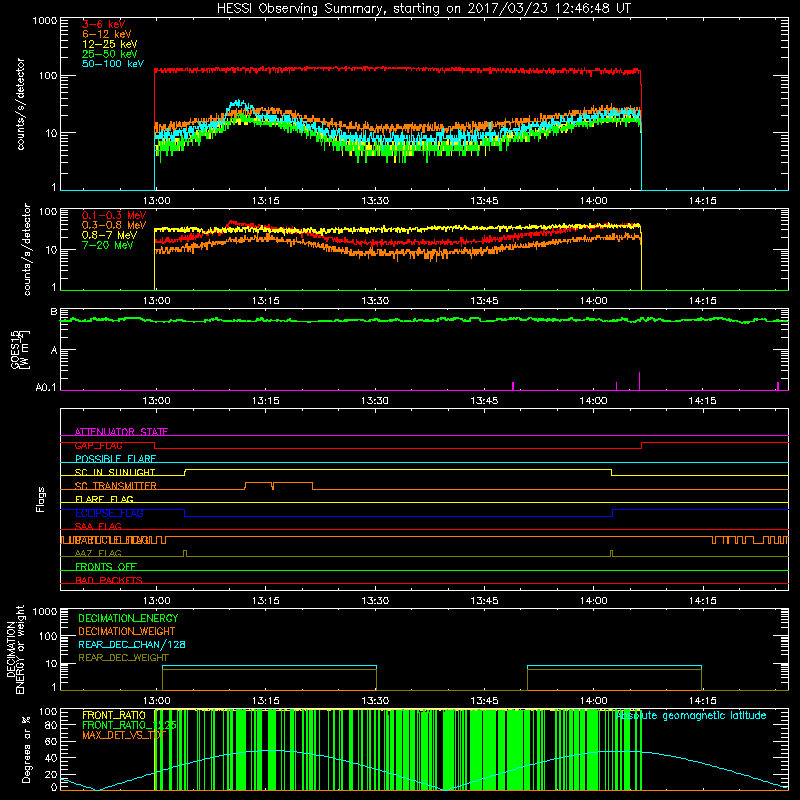Click the POSSIBLE_FLARE flag label
Viewport: 800px width, 800px height.
tap(115, 459)
